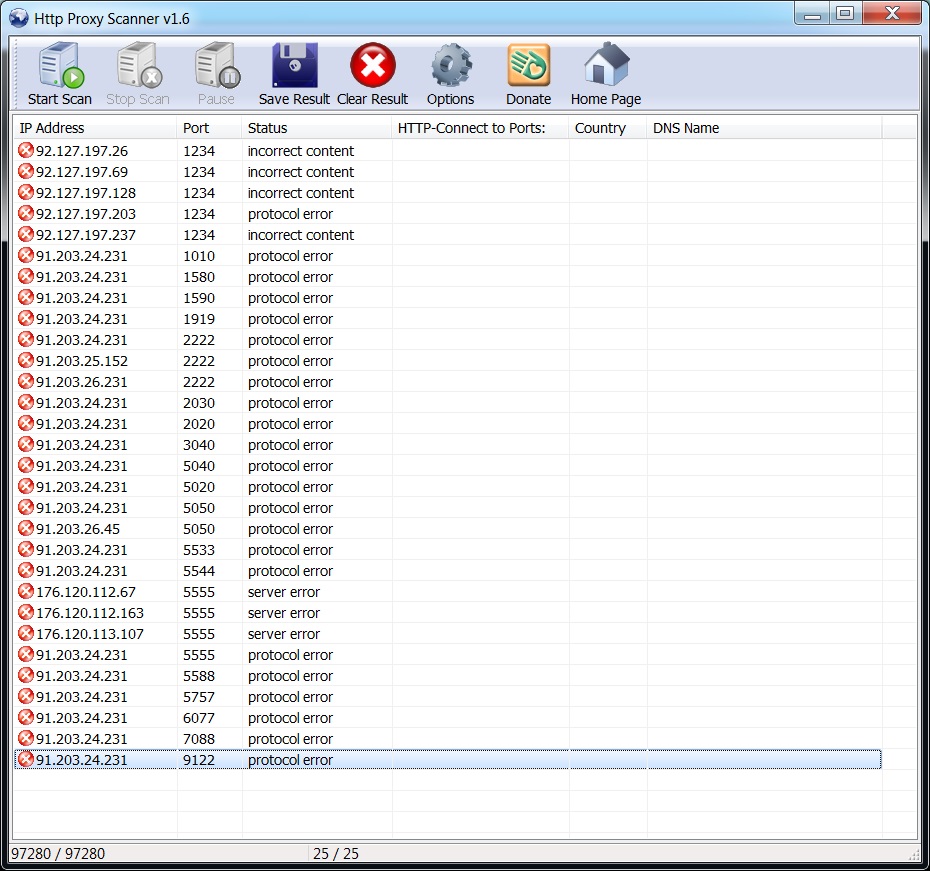Click the Donate hand icon
The height and width of the screenshot is (871, 930).
coord(528,65)
